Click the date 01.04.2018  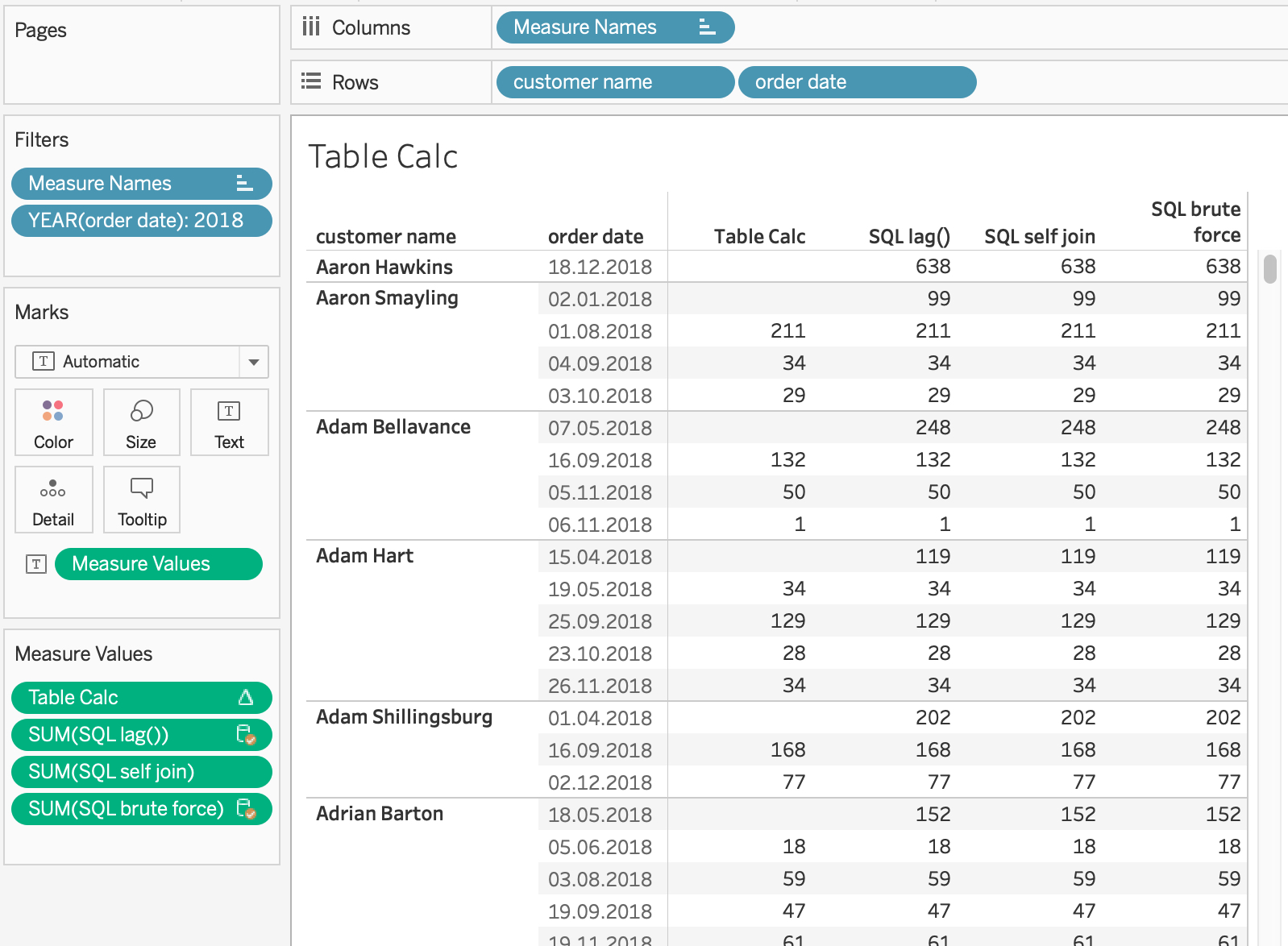600,718
